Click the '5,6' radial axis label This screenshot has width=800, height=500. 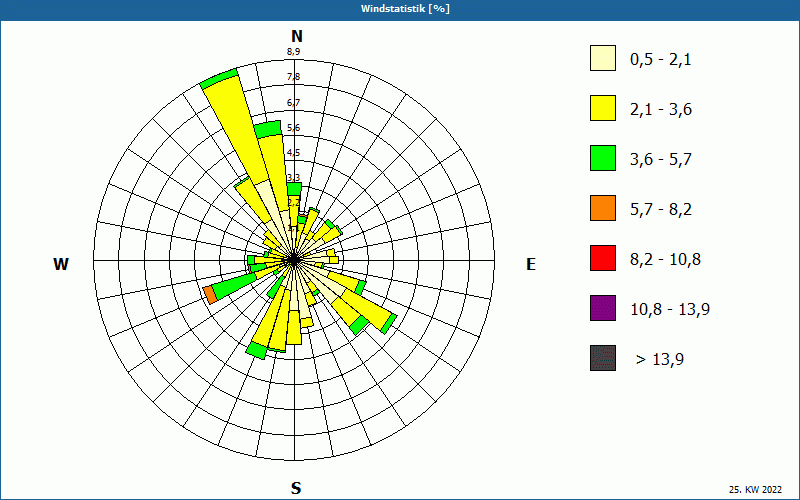[x=293, y=128]
